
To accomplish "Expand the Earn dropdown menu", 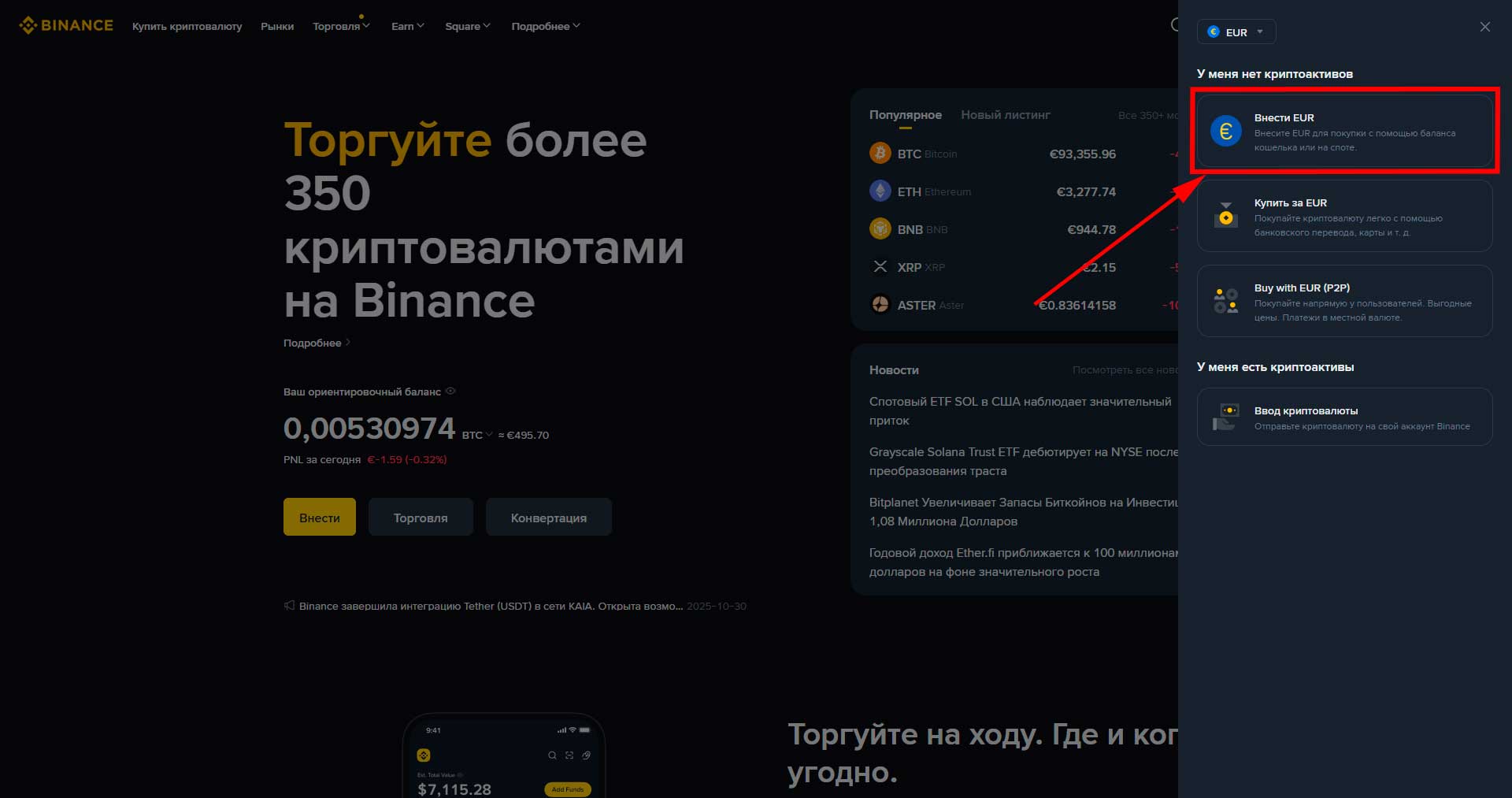I will [x=408, y=26].
